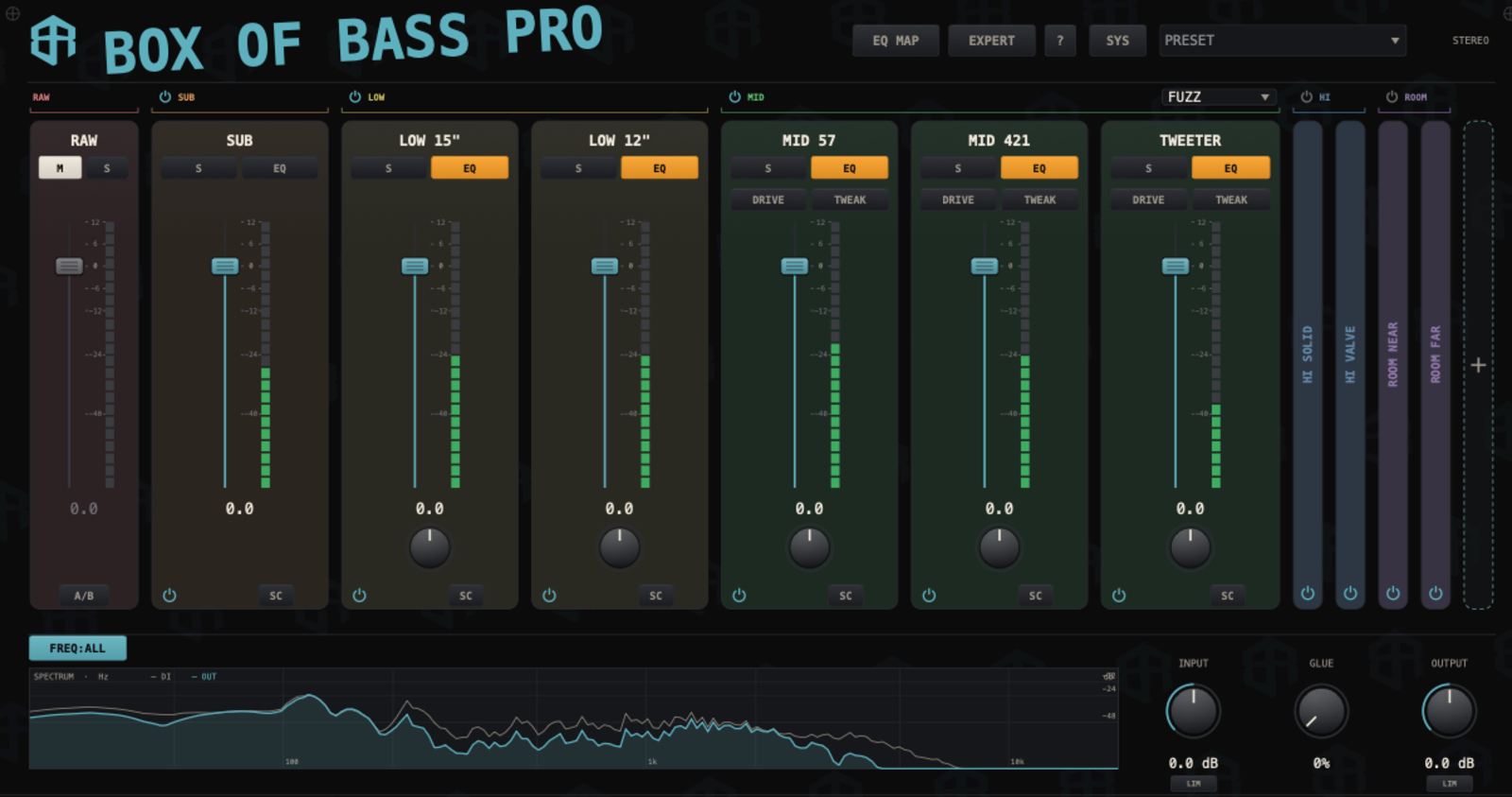1512x797 pixels.
Task: Power off the TWEETER channel strip
Action: tap(1119, 596)
